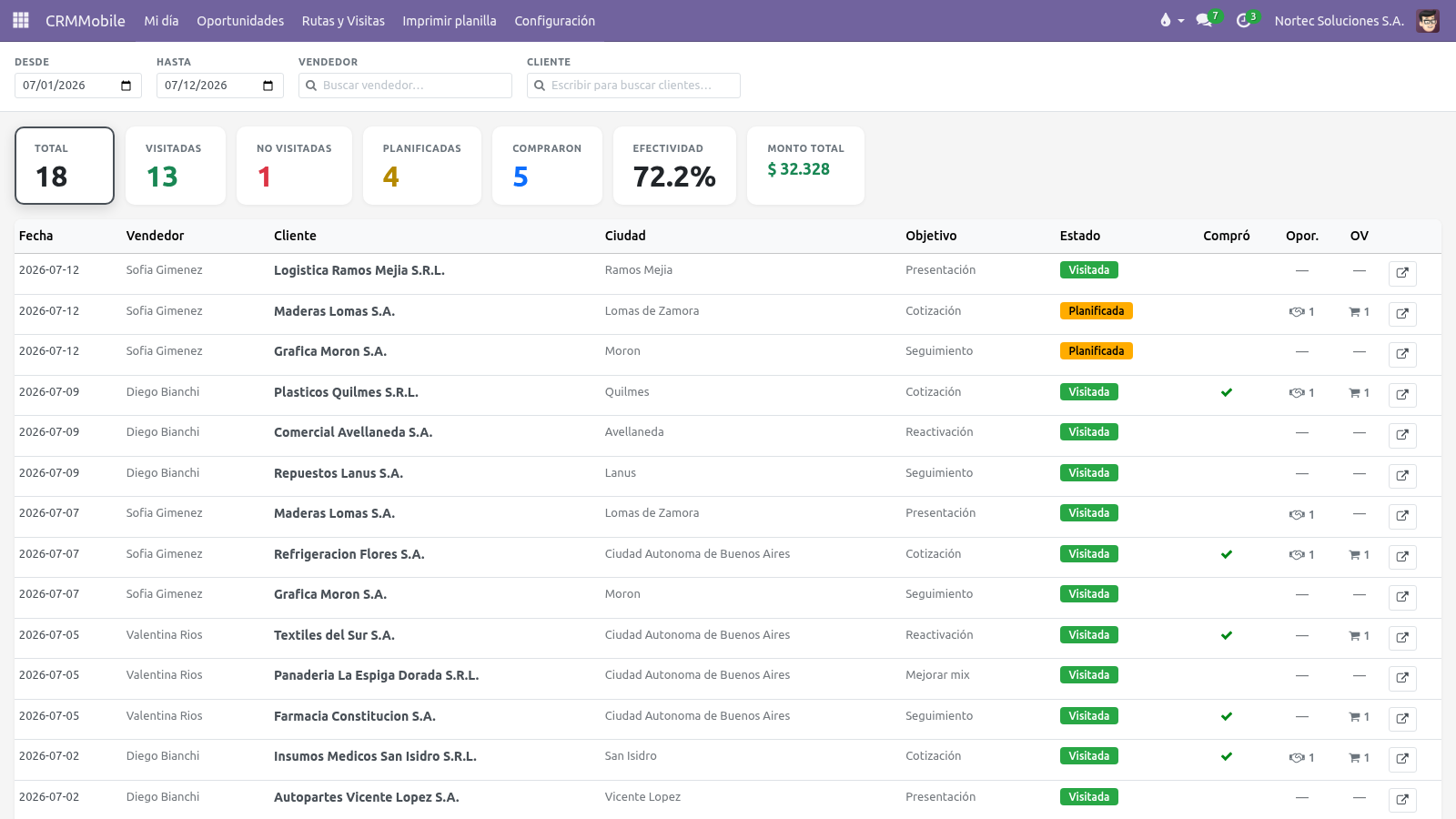Viewport: 1456px width, 819px height.
Task: Select client Panaderia La Espiga Dorada S.R.L.
Action: 377,675
